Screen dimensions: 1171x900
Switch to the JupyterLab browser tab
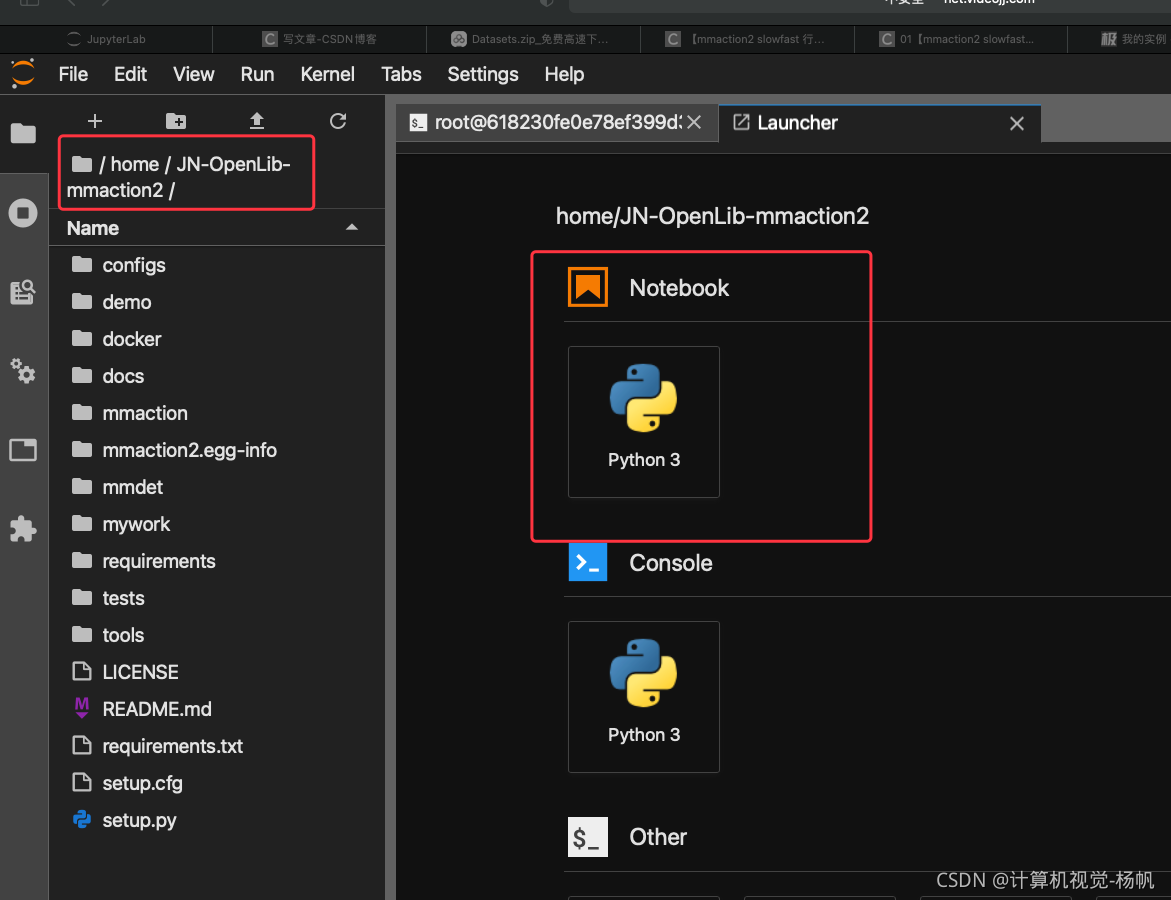(x=106, y=39)
